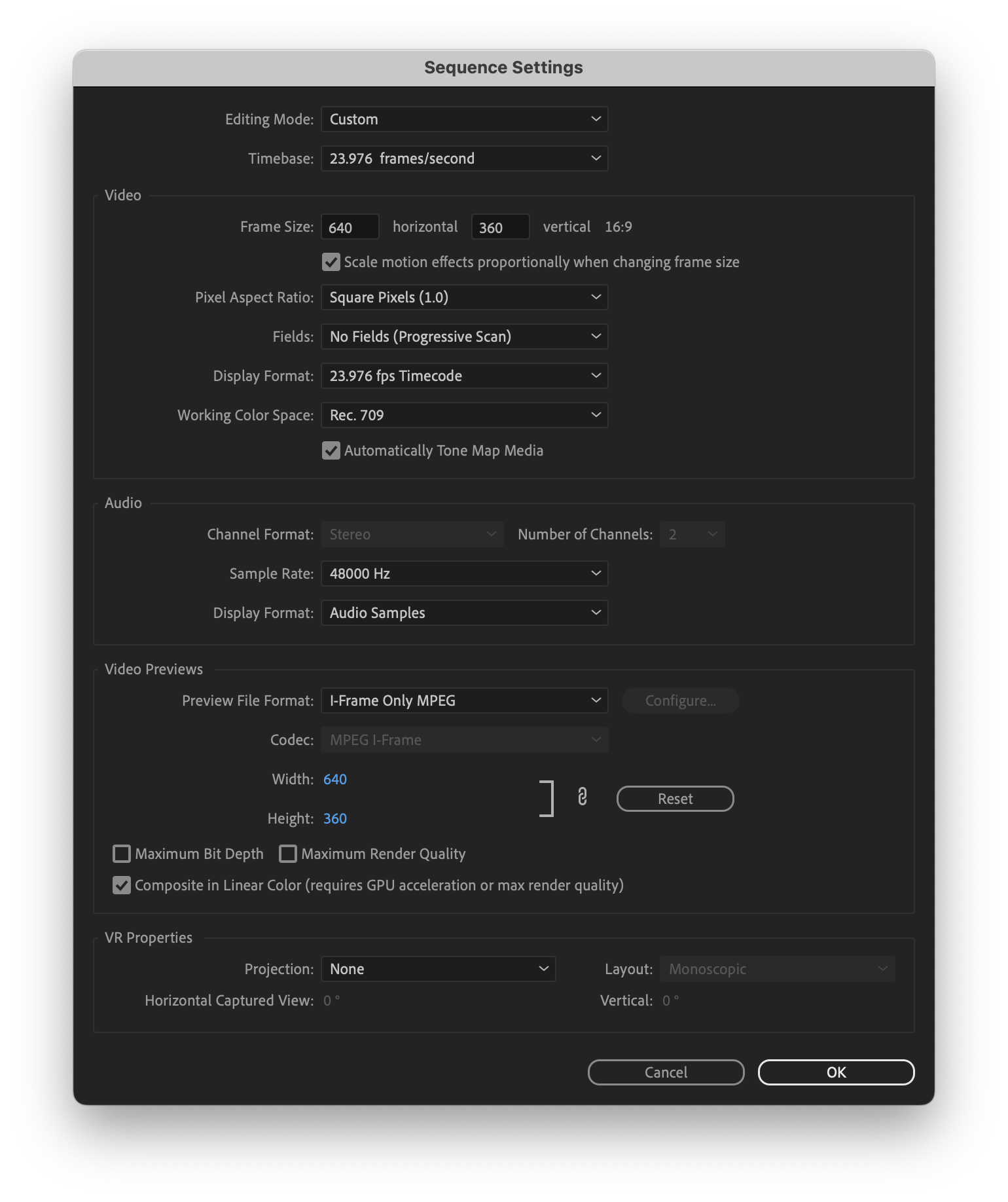Enable Maximum Bit Depth checkbox

pos(122,854)
